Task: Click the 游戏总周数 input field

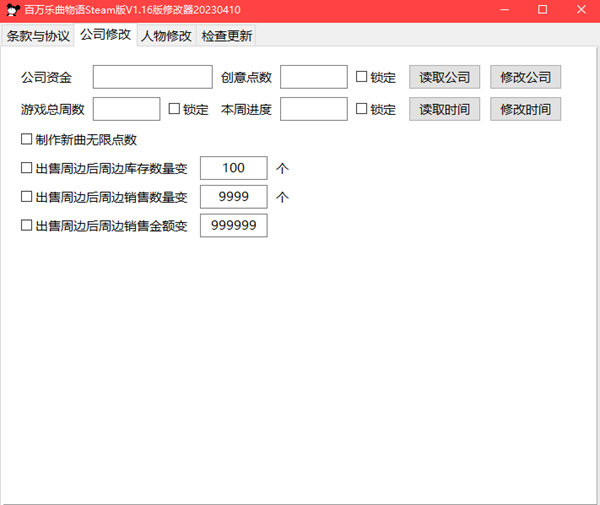Action: click(126, 109)
